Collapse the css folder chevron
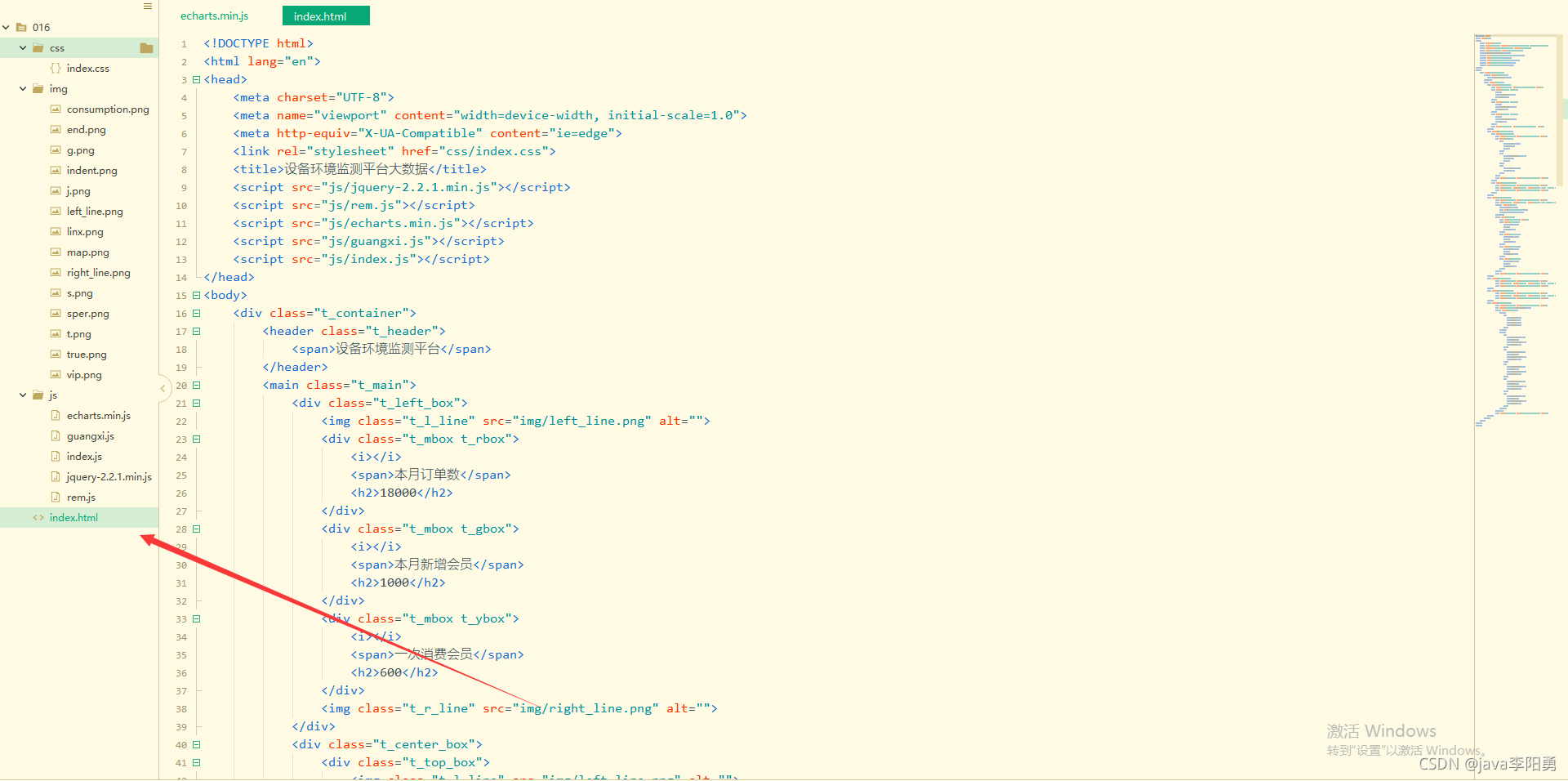 pos(23,48)
